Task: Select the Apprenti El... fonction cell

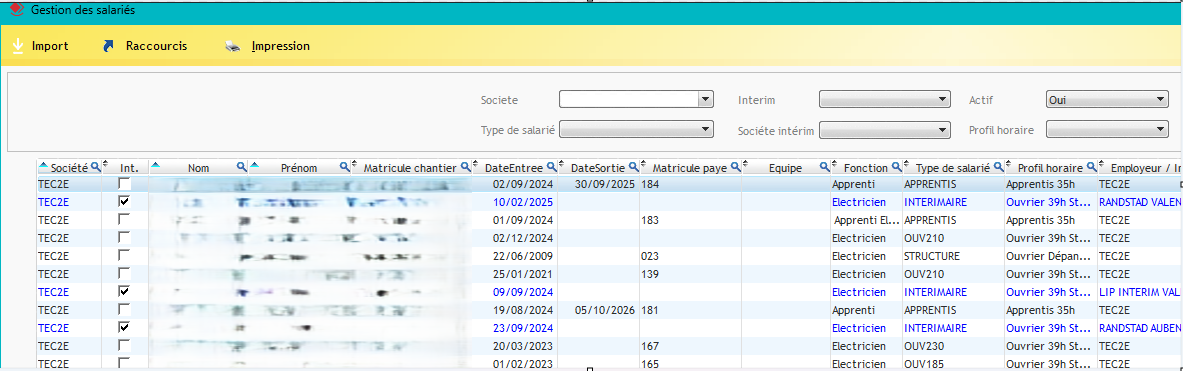Action: tap(866, 219)
